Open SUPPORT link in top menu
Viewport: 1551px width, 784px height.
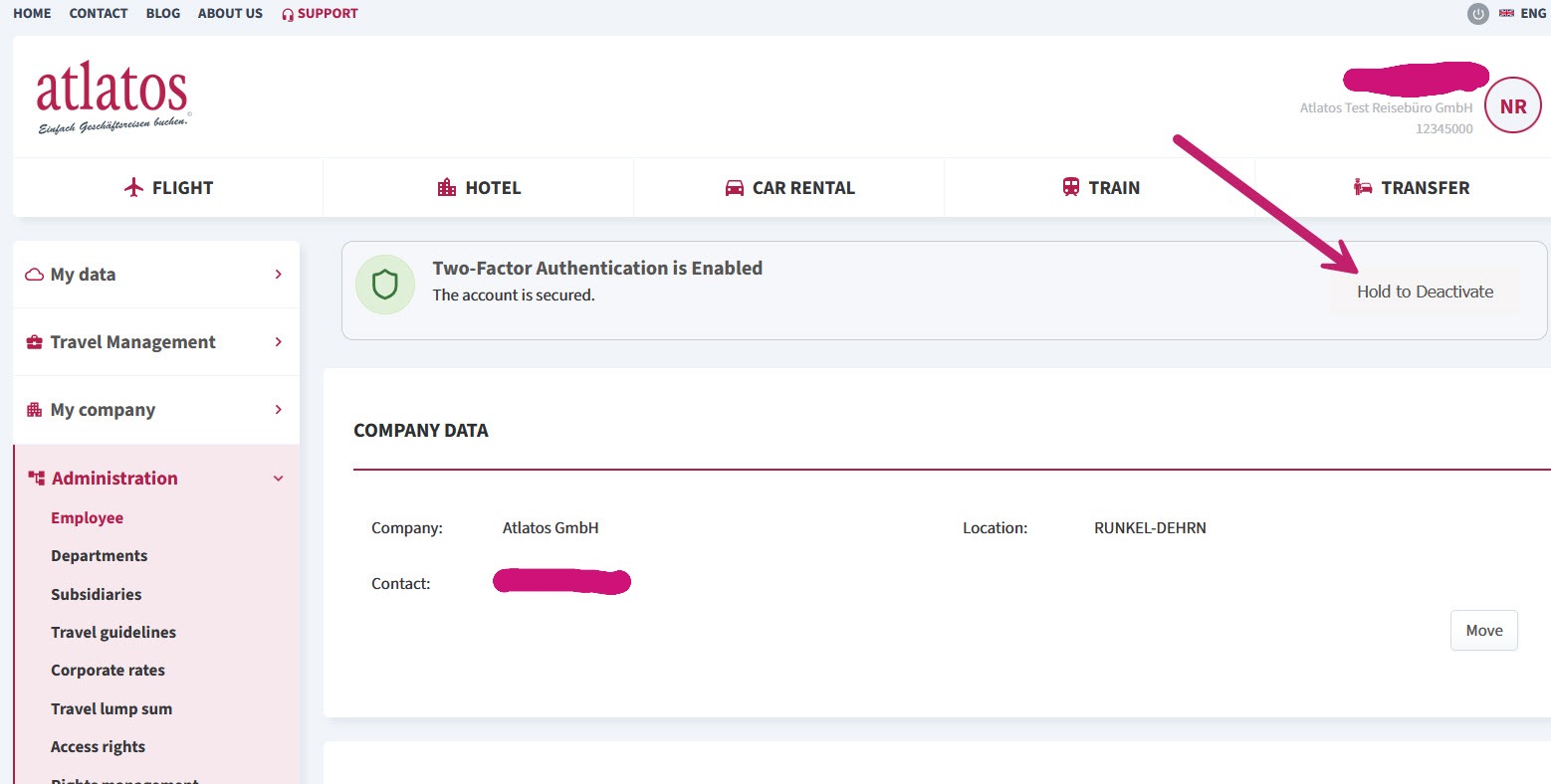pos(328,13)
